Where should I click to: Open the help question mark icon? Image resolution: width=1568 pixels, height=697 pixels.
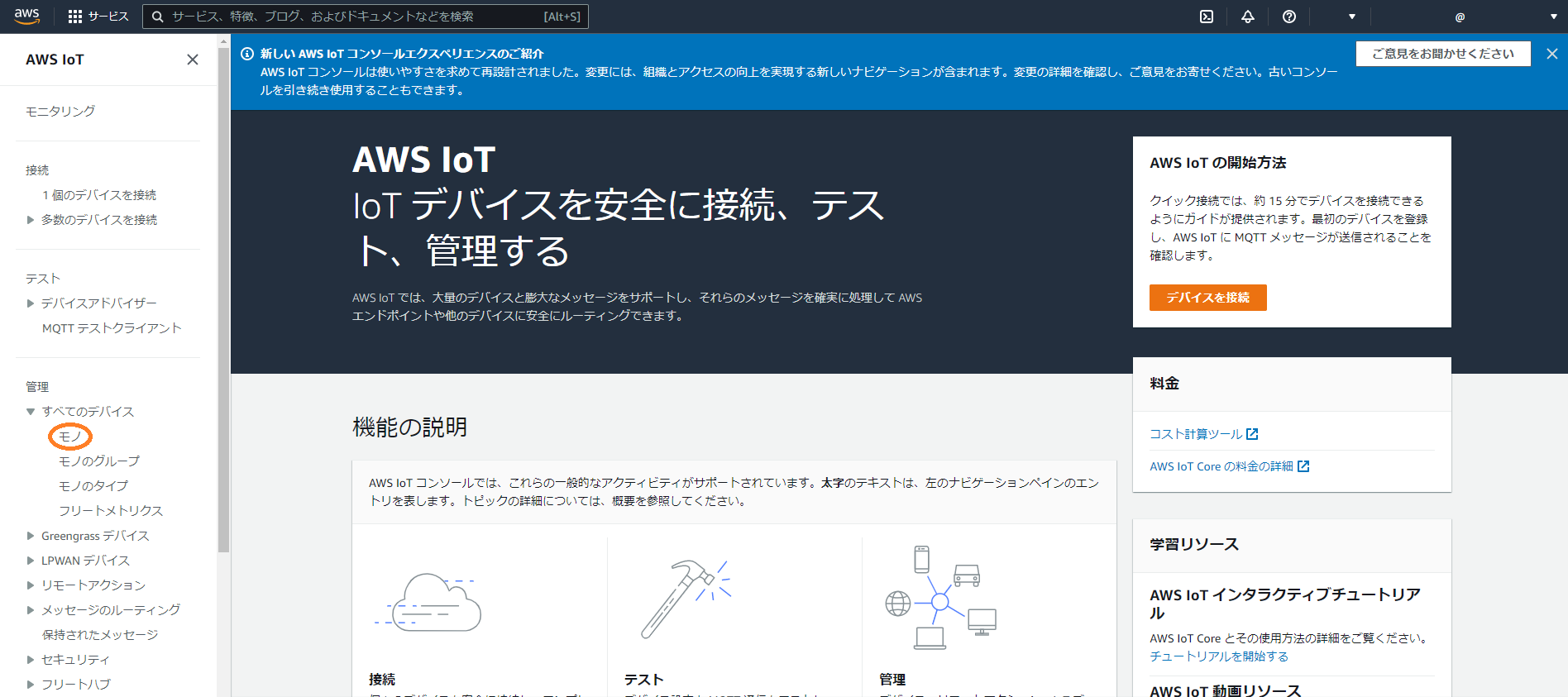point(1289,17)
